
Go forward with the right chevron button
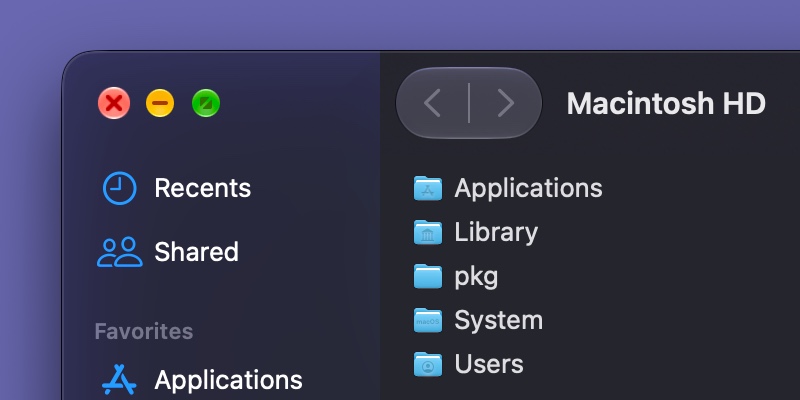[x=505, y=103]
